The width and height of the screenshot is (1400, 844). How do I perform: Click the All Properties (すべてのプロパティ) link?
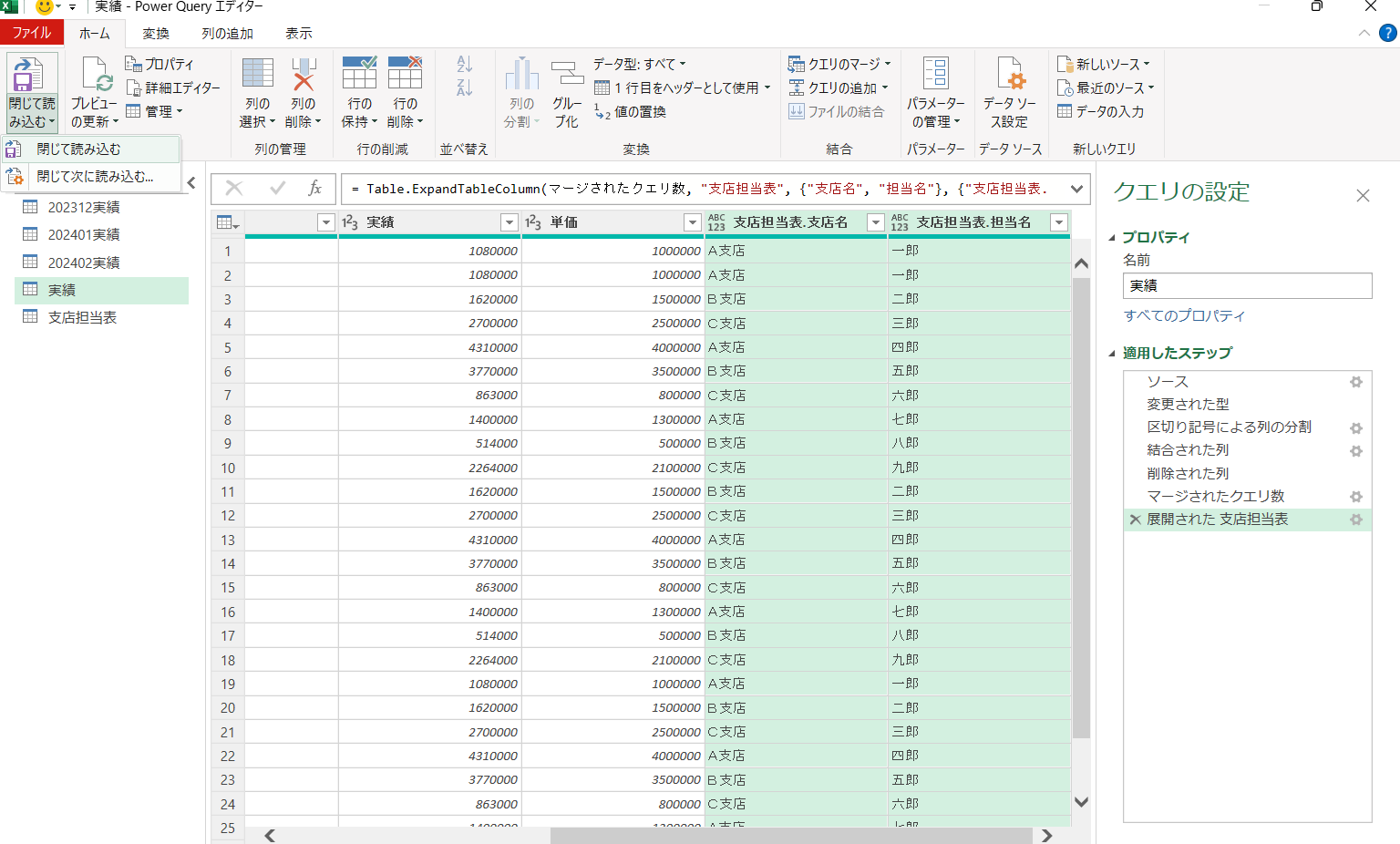pos(1184,315)
